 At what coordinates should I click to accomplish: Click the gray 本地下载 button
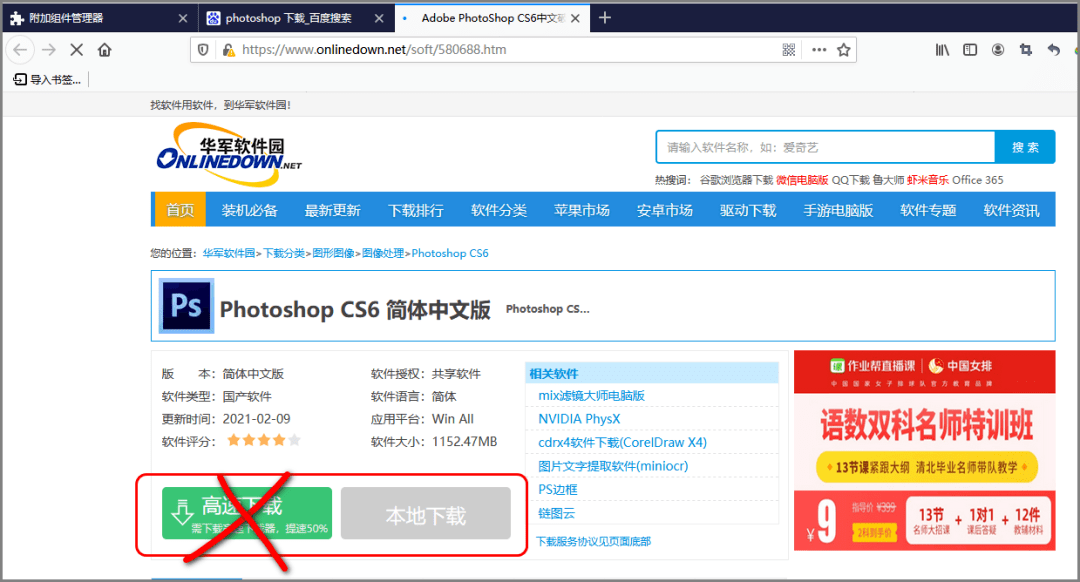(x=426, y=513)
